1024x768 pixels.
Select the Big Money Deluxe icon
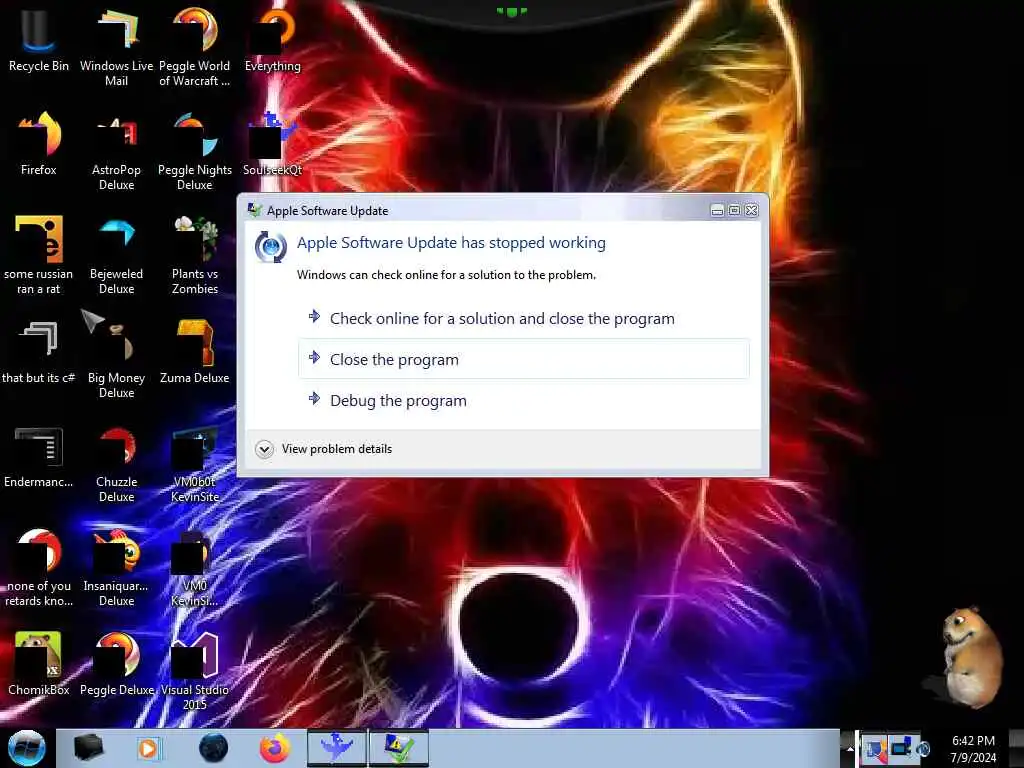click(x=116, y=358)
